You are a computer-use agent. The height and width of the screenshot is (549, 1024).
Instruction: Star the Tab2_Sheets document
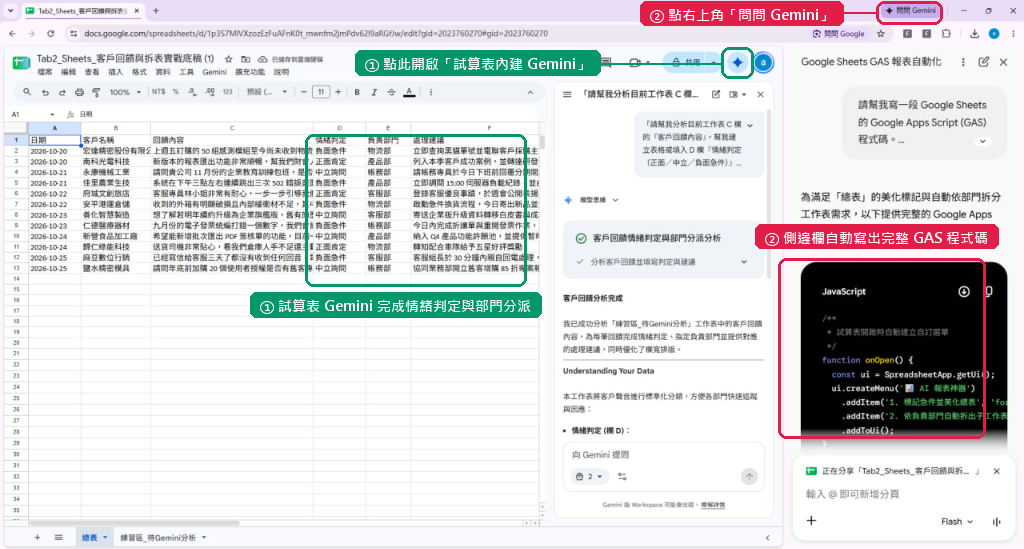click(x=229, y=59)
